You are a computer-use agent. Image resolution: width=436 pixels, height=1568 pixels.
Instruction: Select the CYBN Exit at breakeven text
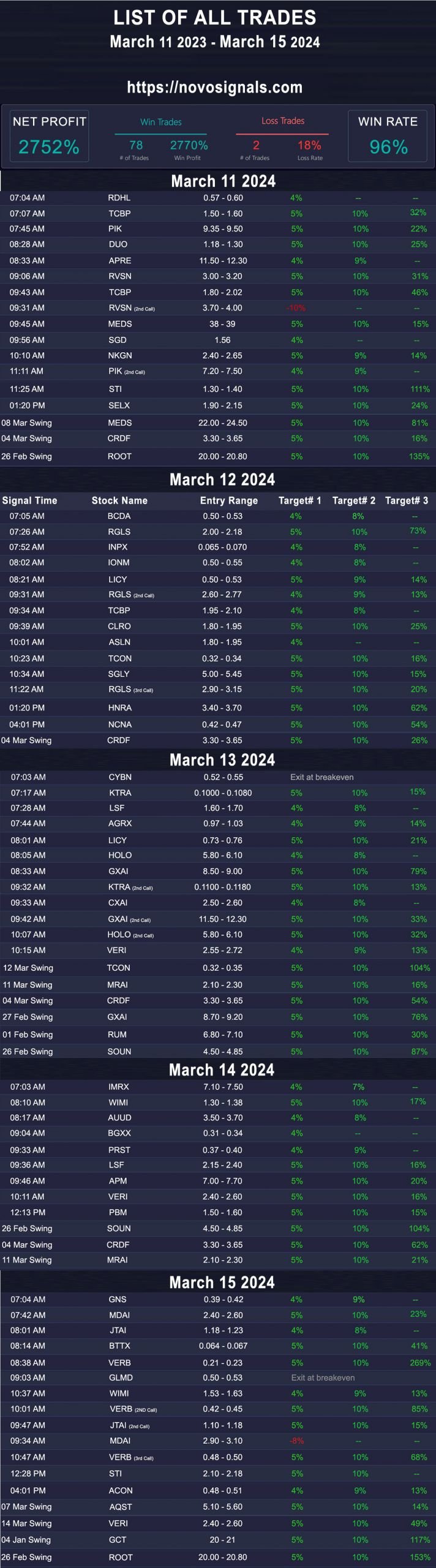pyautogui.click(x=322, y=777)
